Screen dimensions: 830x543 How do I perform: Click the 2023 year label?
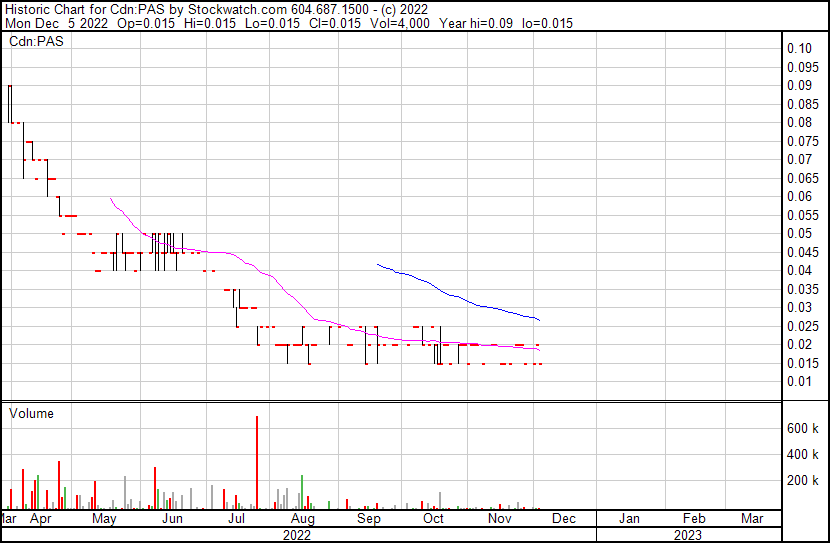[687, 535]
